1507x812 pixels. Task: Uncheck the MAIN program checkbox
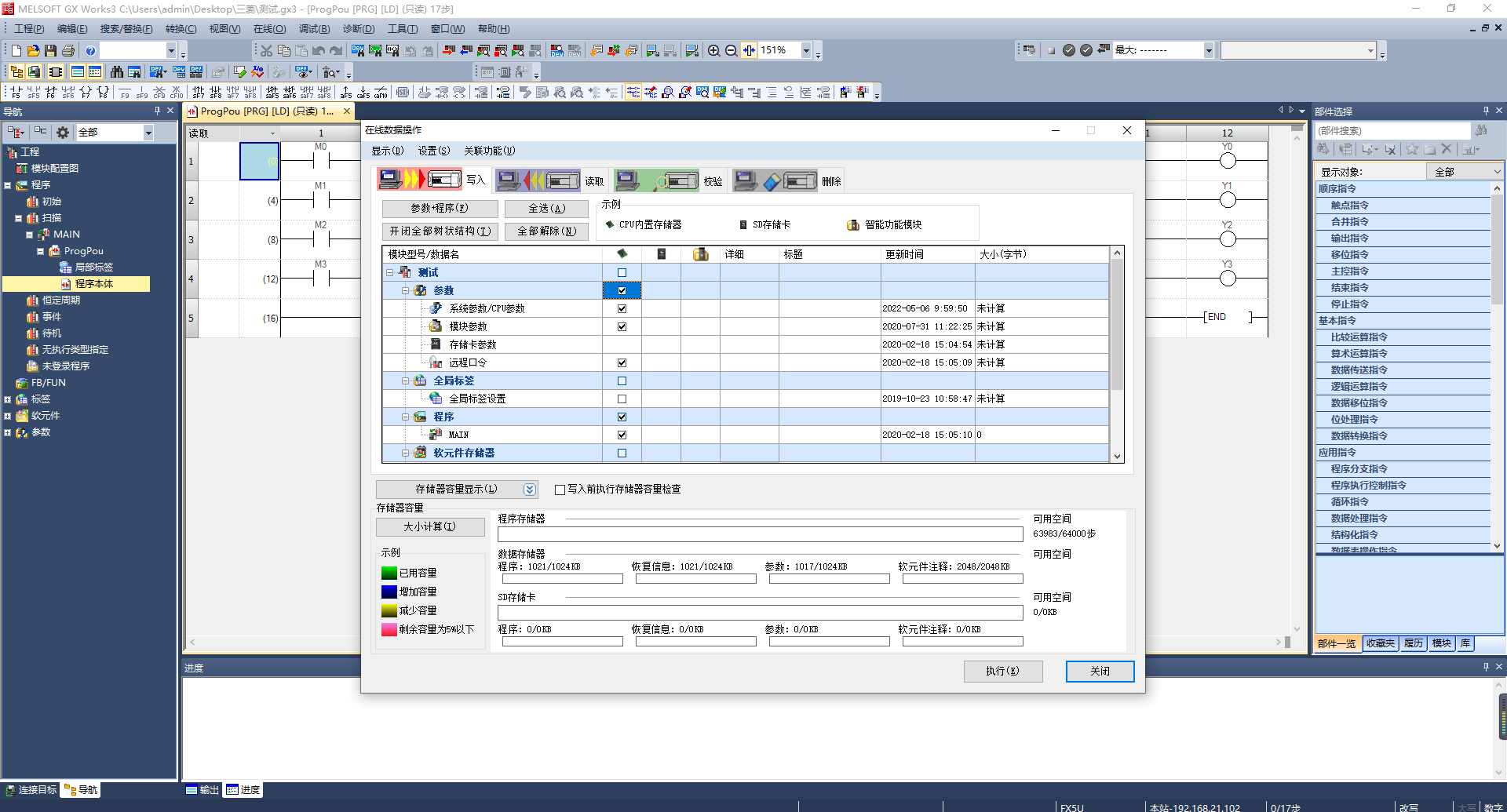coord(622,435)
